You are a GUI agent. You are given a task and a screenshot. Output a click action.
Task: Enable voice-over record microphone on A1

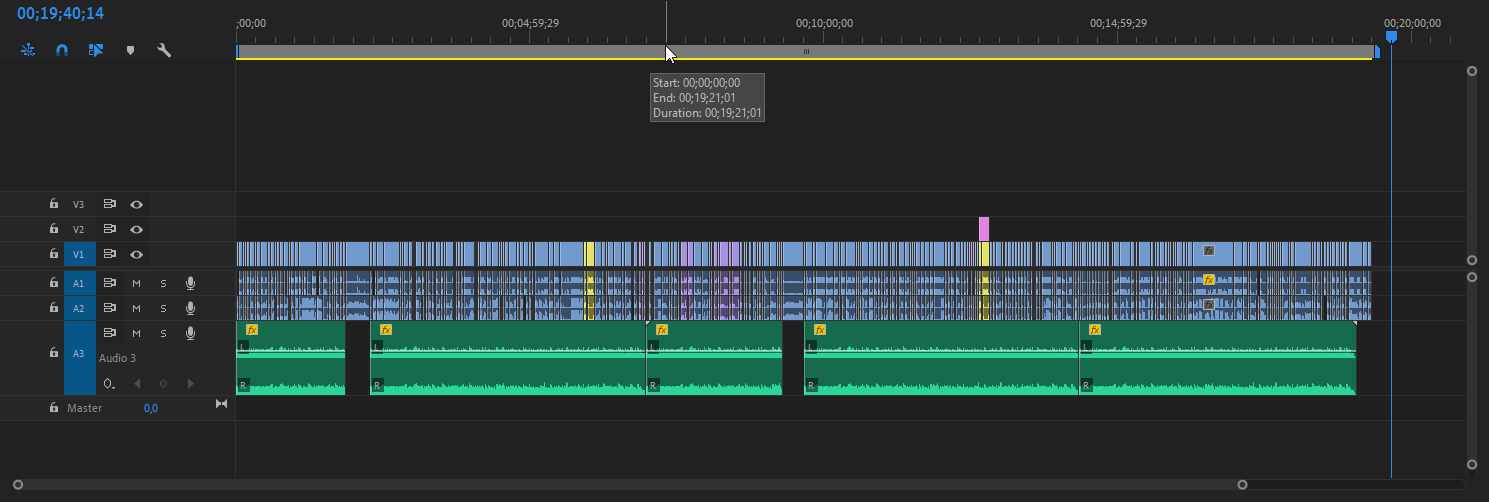tap(190, 283)
